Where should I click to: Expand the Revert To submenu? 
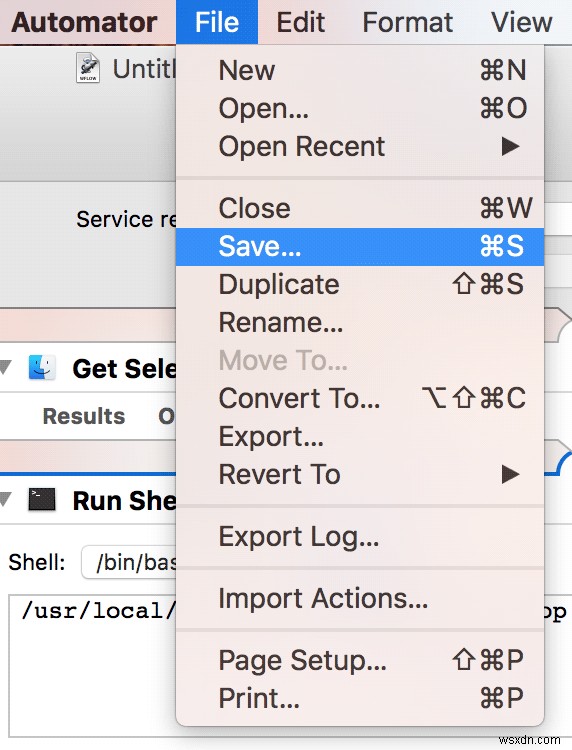point(360,474)
